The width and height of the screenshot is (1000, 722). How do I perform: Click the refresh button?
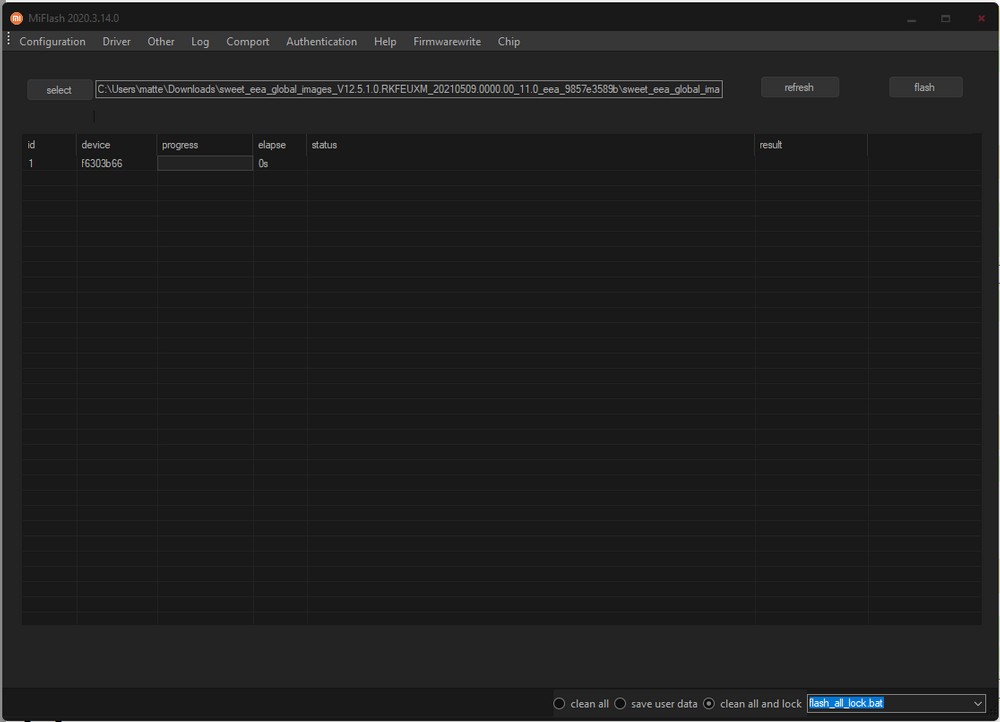[x=799, y=88]
